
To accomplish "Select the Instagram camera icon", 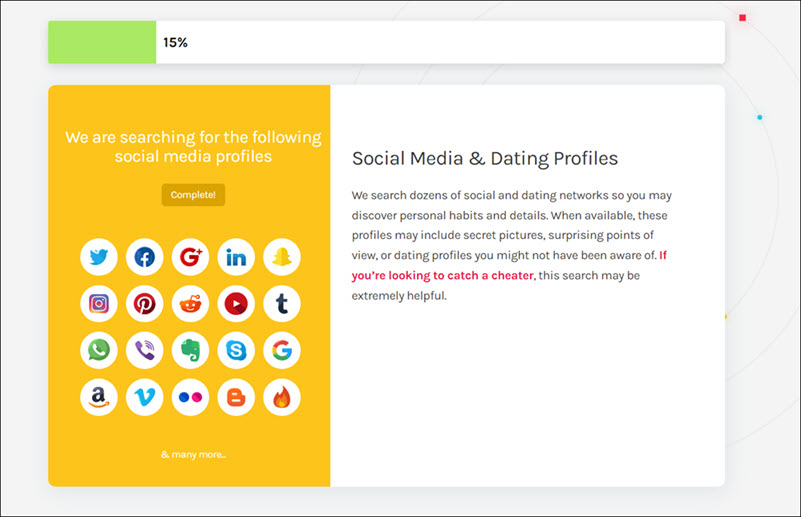I will [x=99, y=303].
